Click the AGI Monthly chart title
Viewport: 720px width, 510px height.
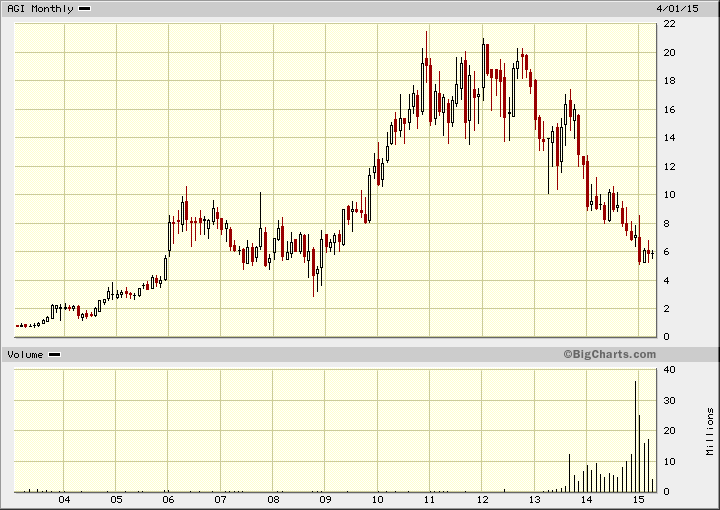pos(40,9)
